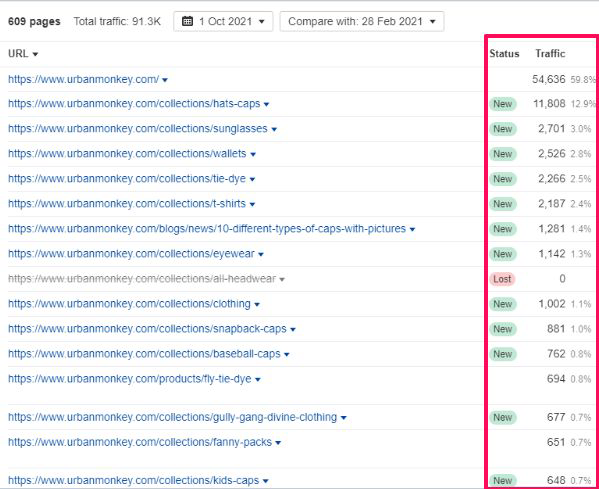This screenshot has height=489, width=599.
Task: Click the Status column header
Action: [x=504, y=53]
